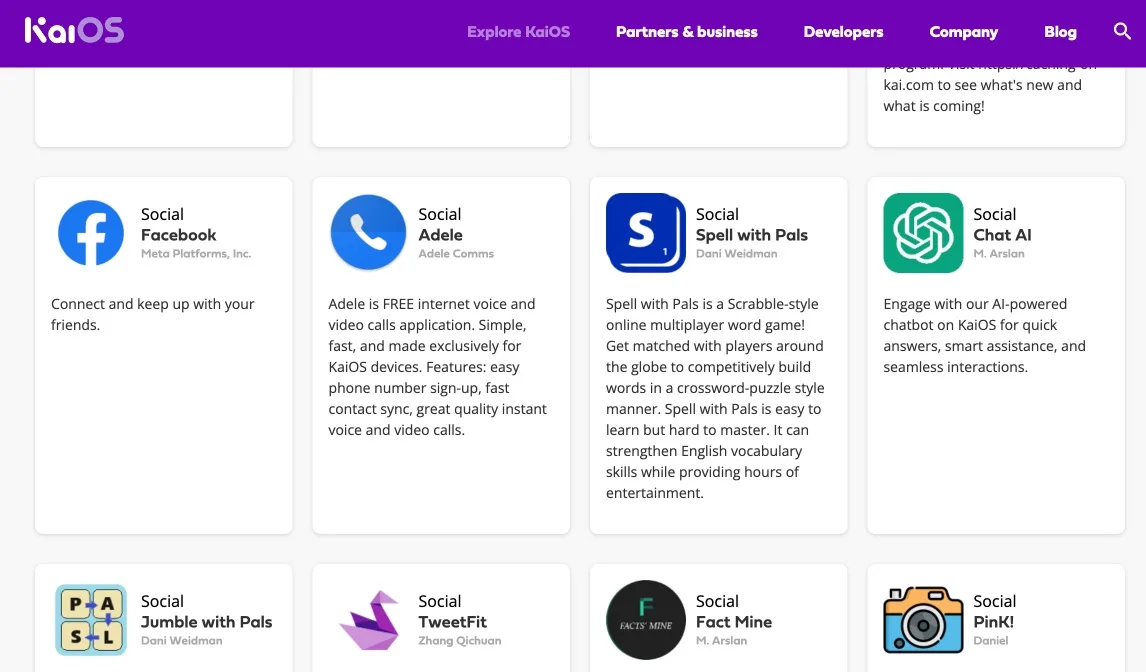Viewport: 1146px width, 672px height.
Task: Click the Fact Mine round icon
Action: (646, 620)
